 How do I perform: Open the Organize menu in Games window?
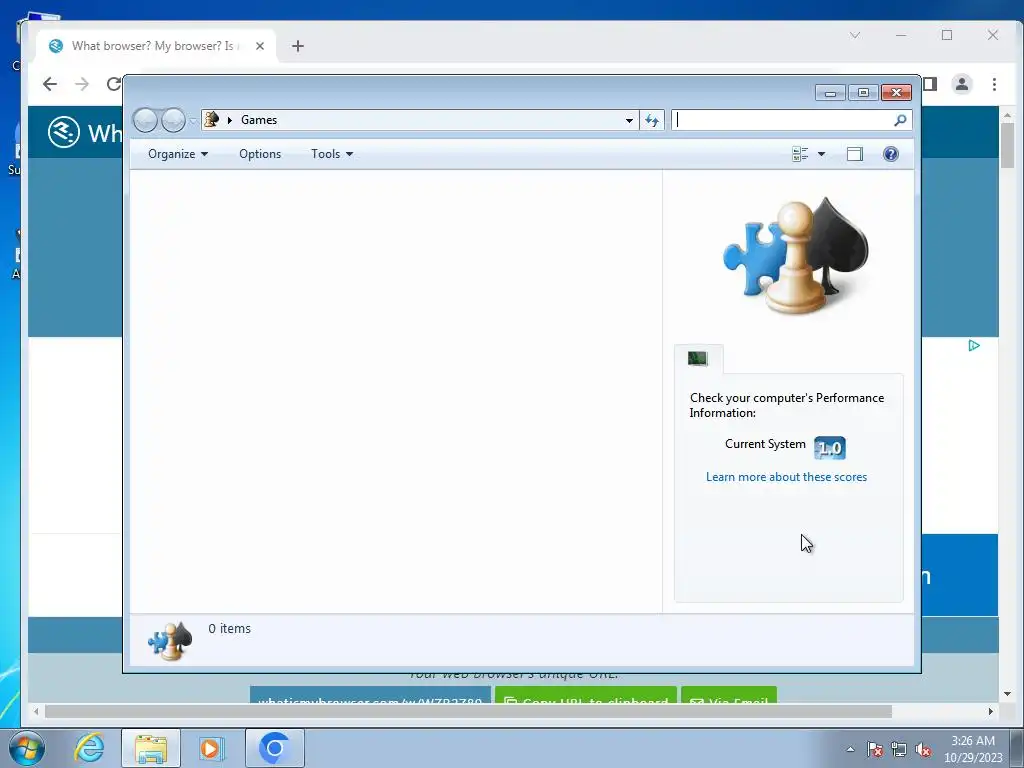coord(178,154)
